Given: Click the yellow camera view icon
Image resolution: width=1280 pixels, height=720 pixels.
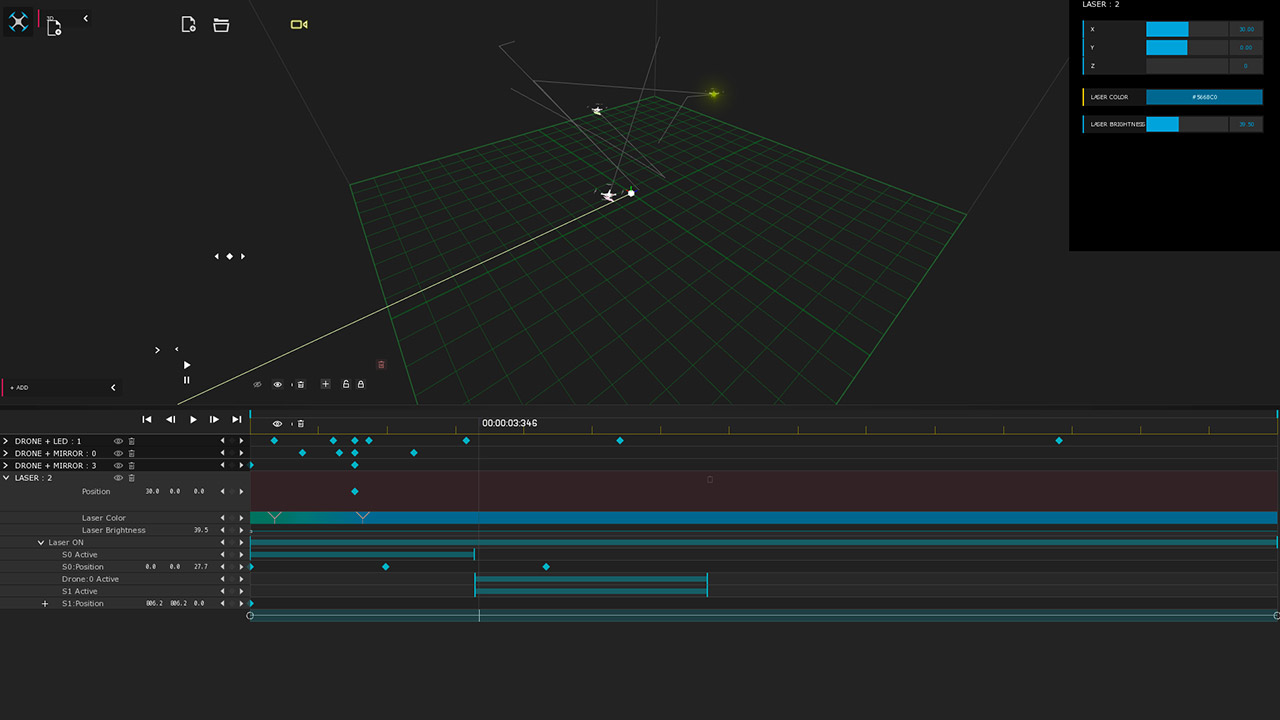Looking at the screenshot, I should 298,24.
